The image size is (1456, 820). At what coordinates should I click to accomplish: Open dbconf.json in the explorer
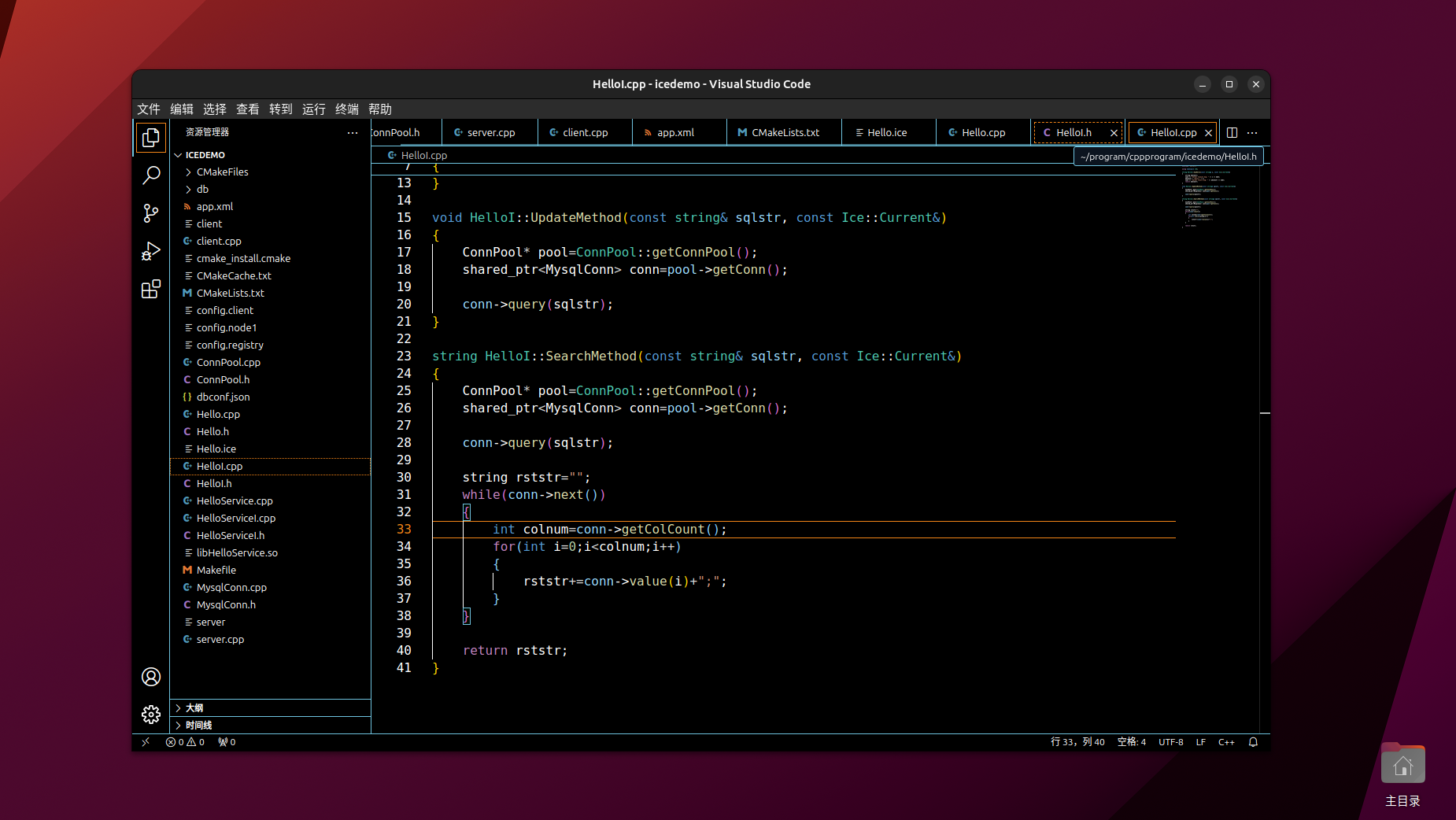click(x=271, y=397)
